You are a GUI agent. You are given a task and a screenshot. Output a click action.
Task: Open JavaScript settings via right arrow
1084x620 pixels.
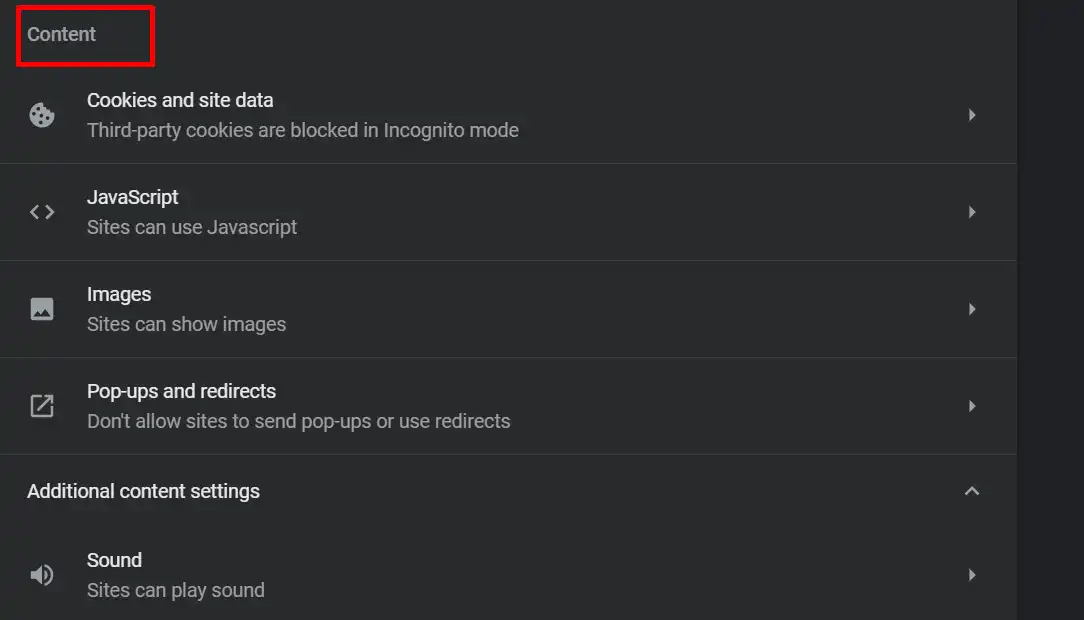coord(972,212)
